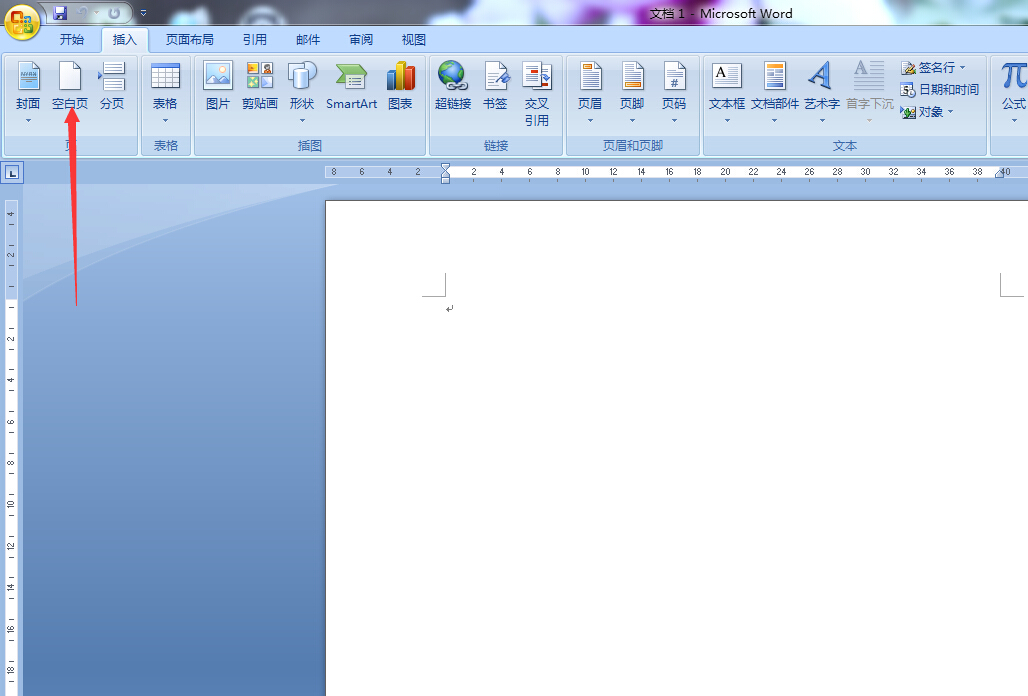Image resolution: width=1028 pixels, height=696 pixels.
Task: Click the 分页 page break icon
Action: coord(112,85)
